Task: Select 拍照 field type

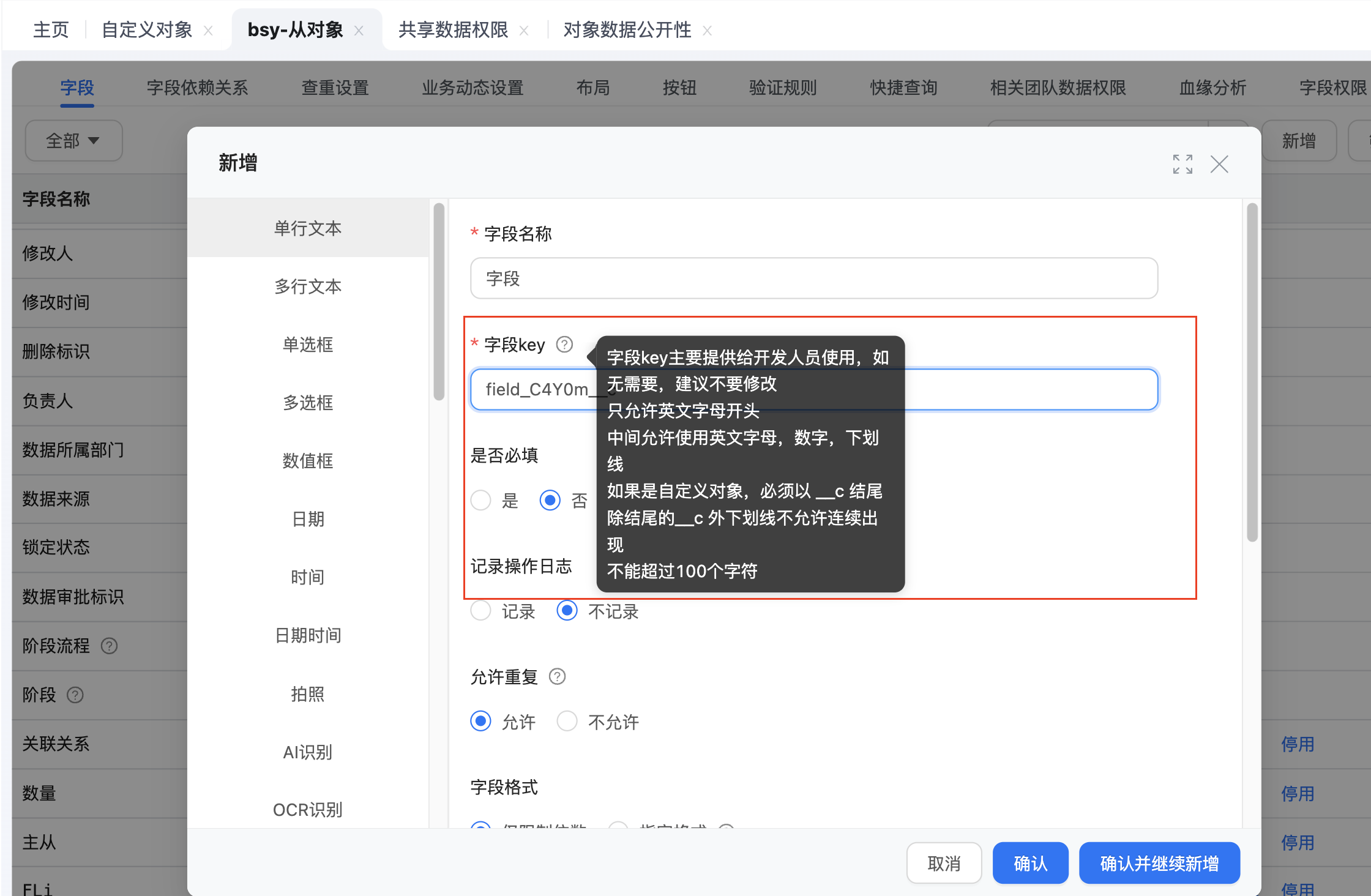Action: pyautogui.click(x=308, y=693)
